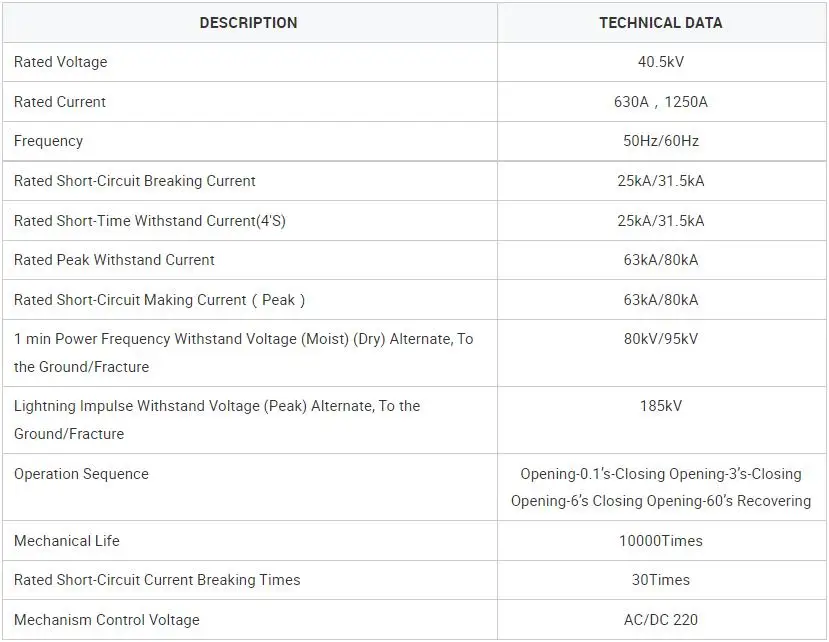
Task: Click the 185kV value cell
Action: point(660,406)
